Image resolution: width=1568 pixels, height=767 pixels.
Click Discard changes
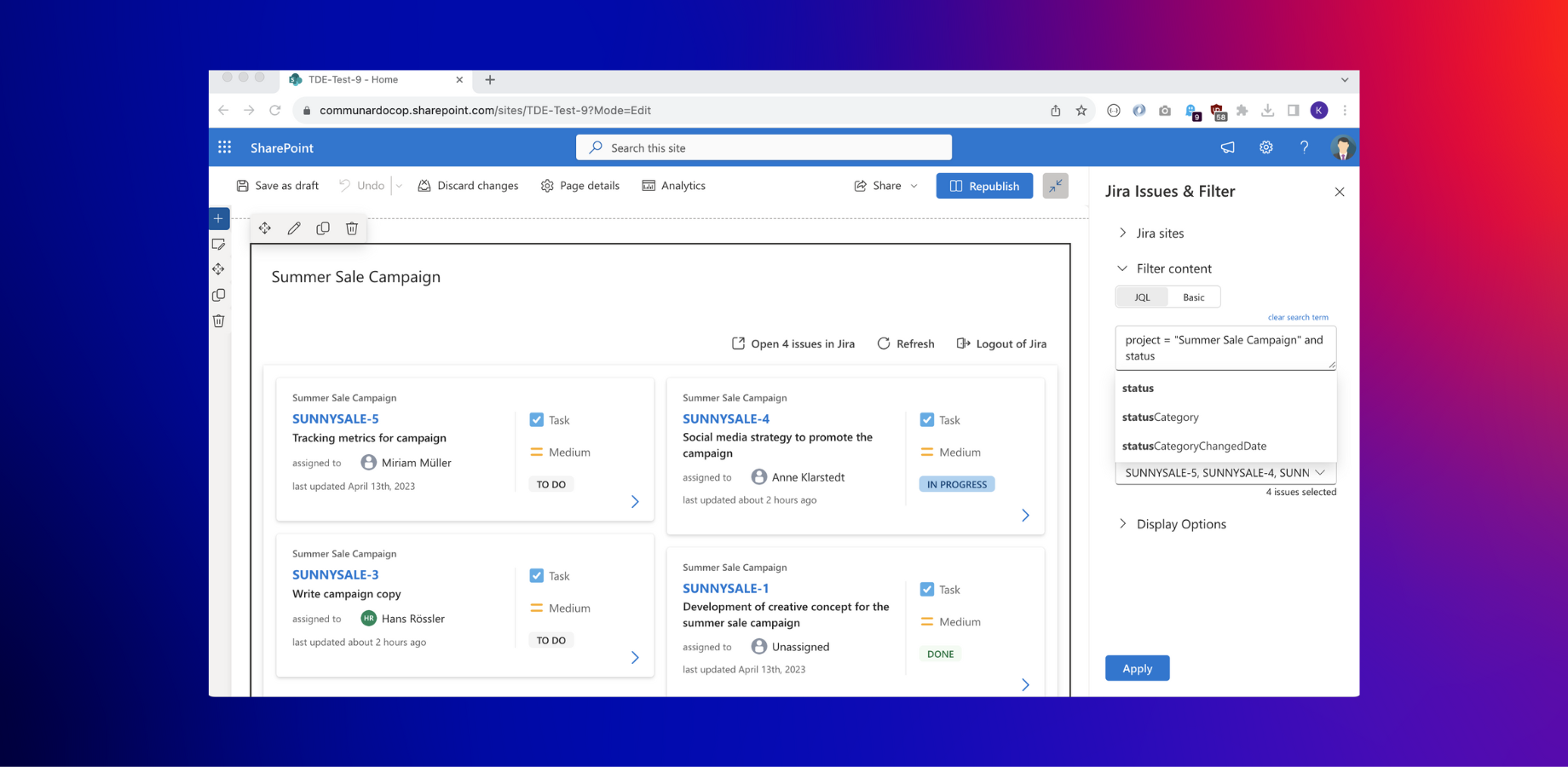pyautogui.click(x=468, y=186)
